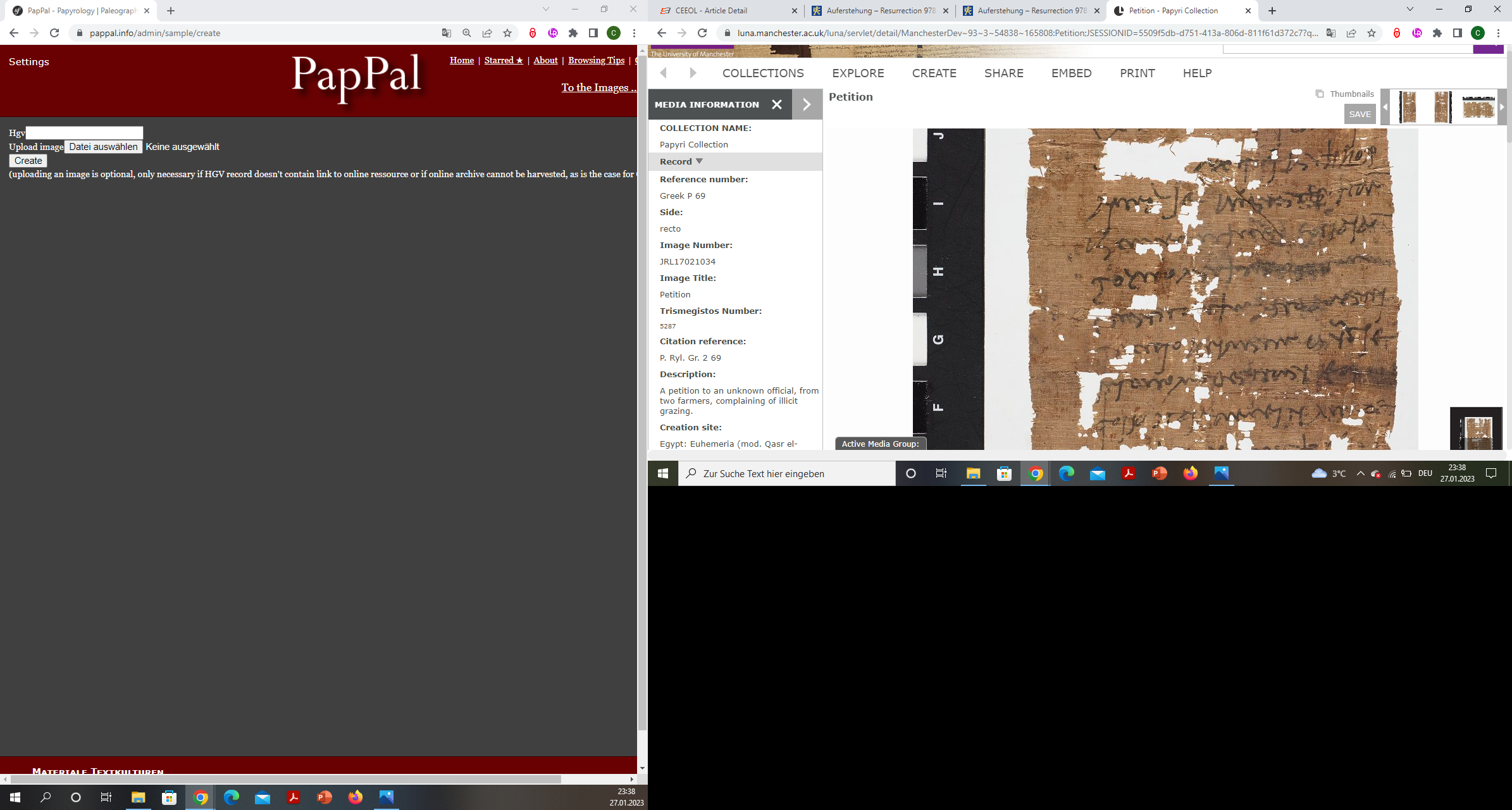Switch to CEEOL Article Detail tab
The width and height of the screenshot is (1512, 810).
tap(728, 11)
